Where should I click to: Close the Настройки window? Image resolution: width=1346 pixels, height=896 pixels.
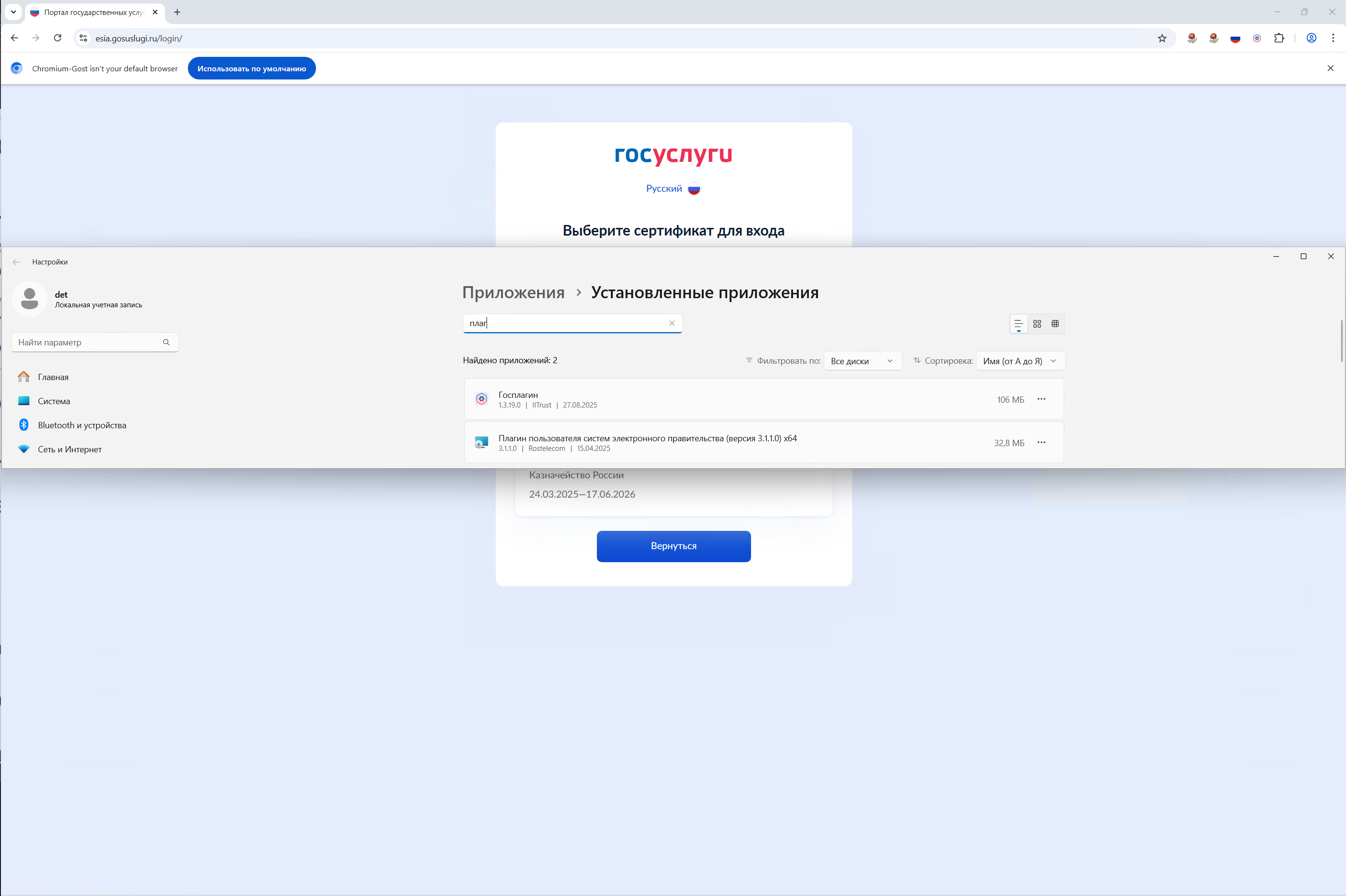click(1331, 257)
